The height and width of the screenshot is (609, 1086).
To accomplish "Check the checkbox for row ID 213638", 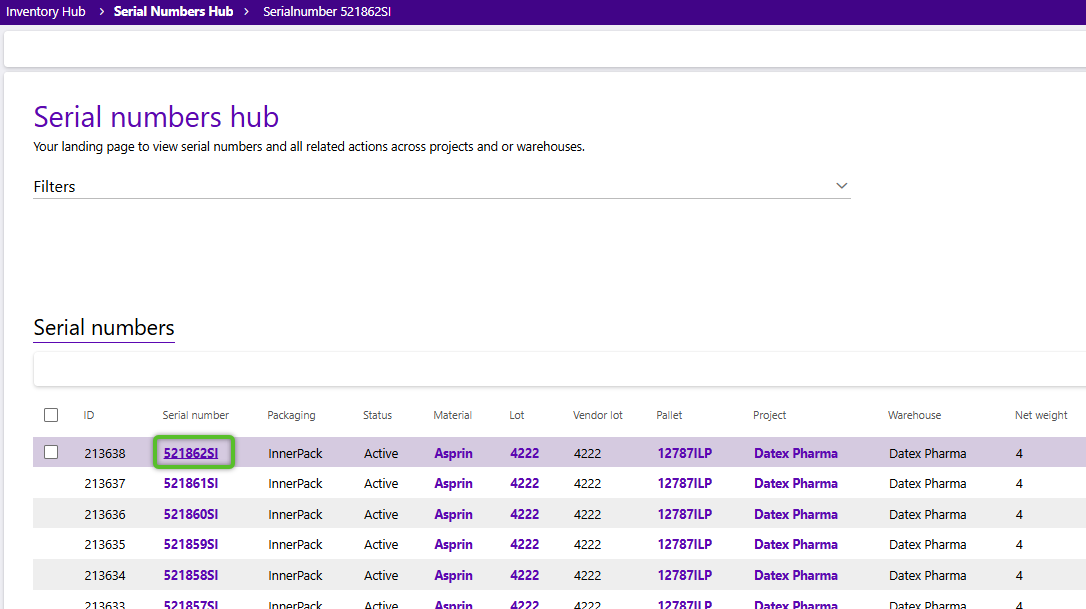I will tap(51, 452).
